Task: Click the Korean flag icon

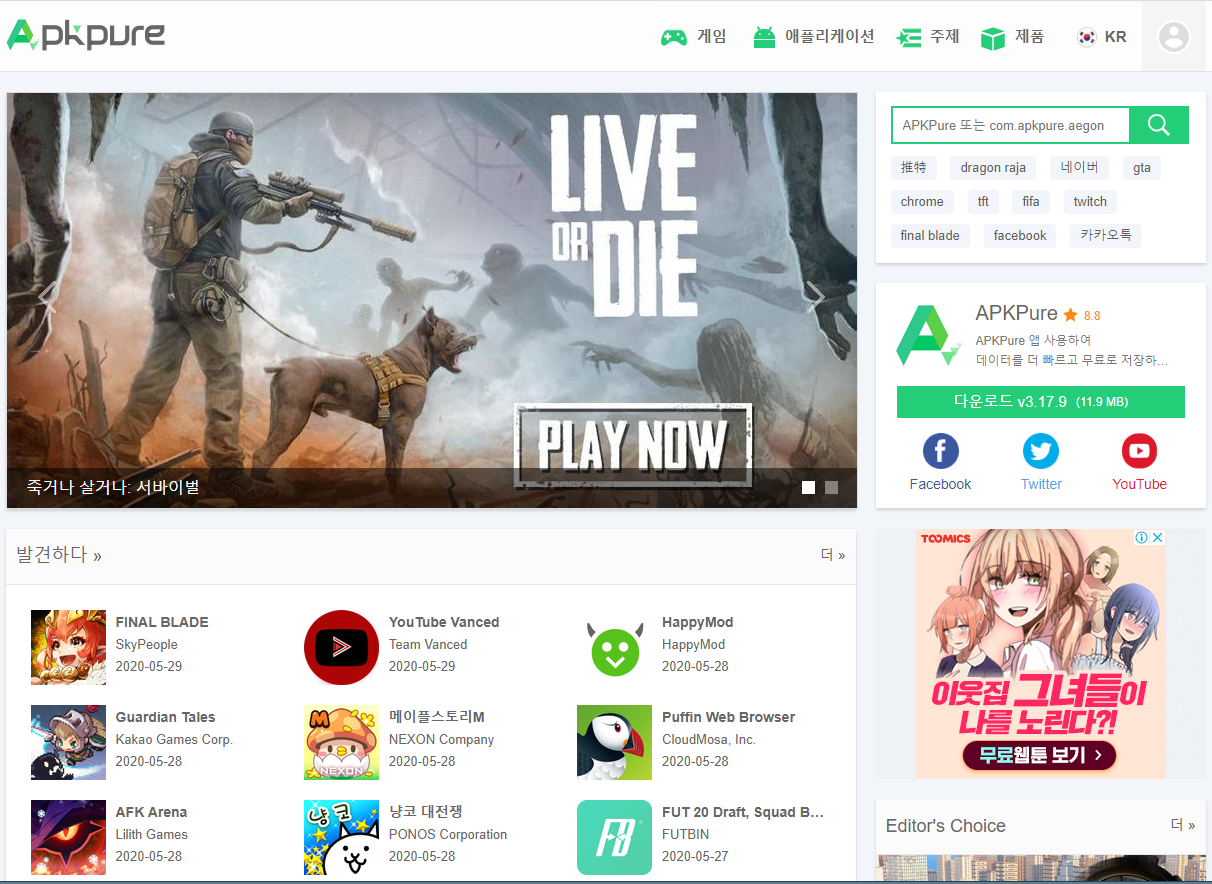Action: (x=1086, y=37)
